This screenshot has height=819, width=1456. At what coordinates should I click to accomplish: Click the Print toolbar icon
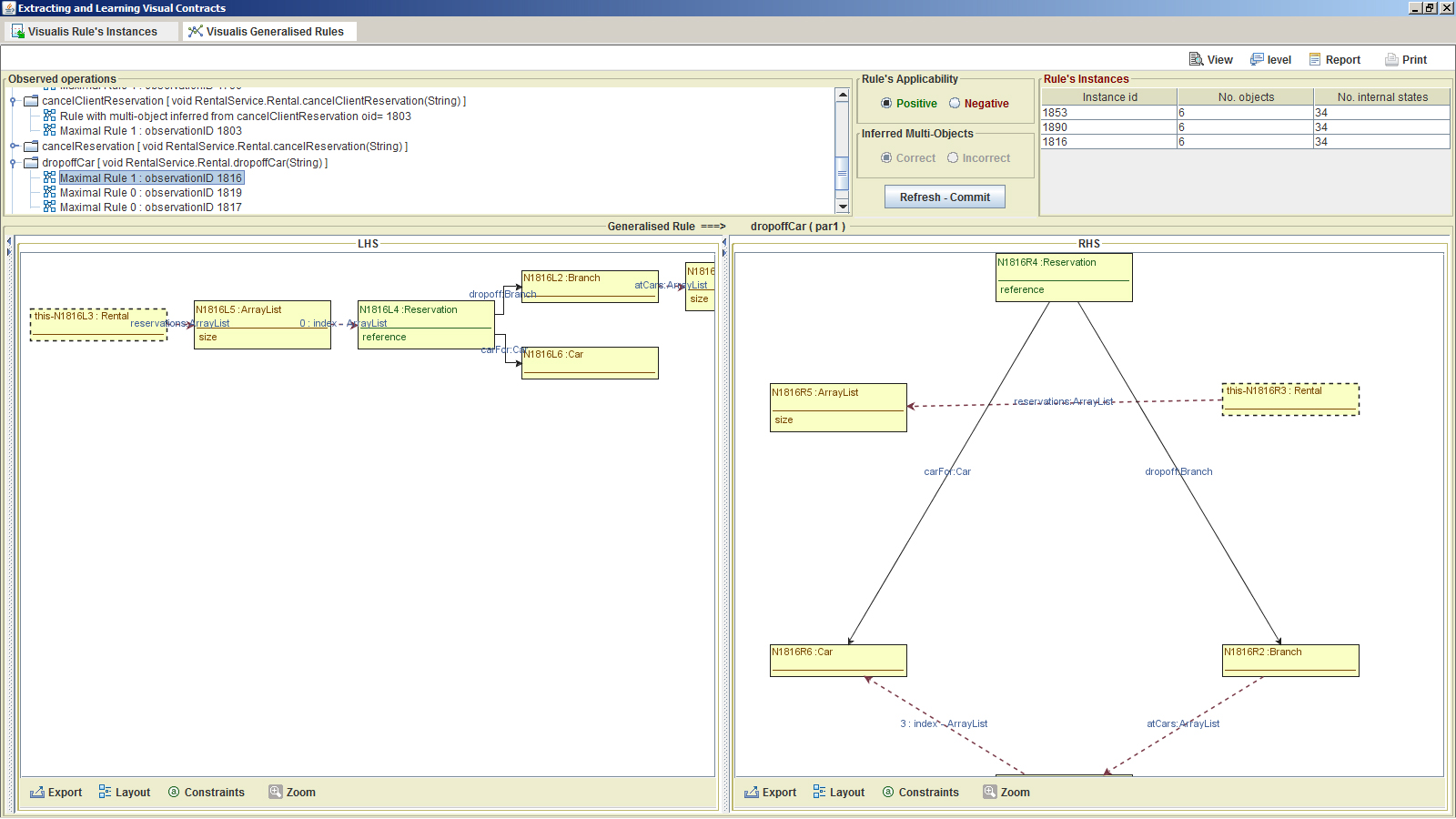coord(1391,59)
